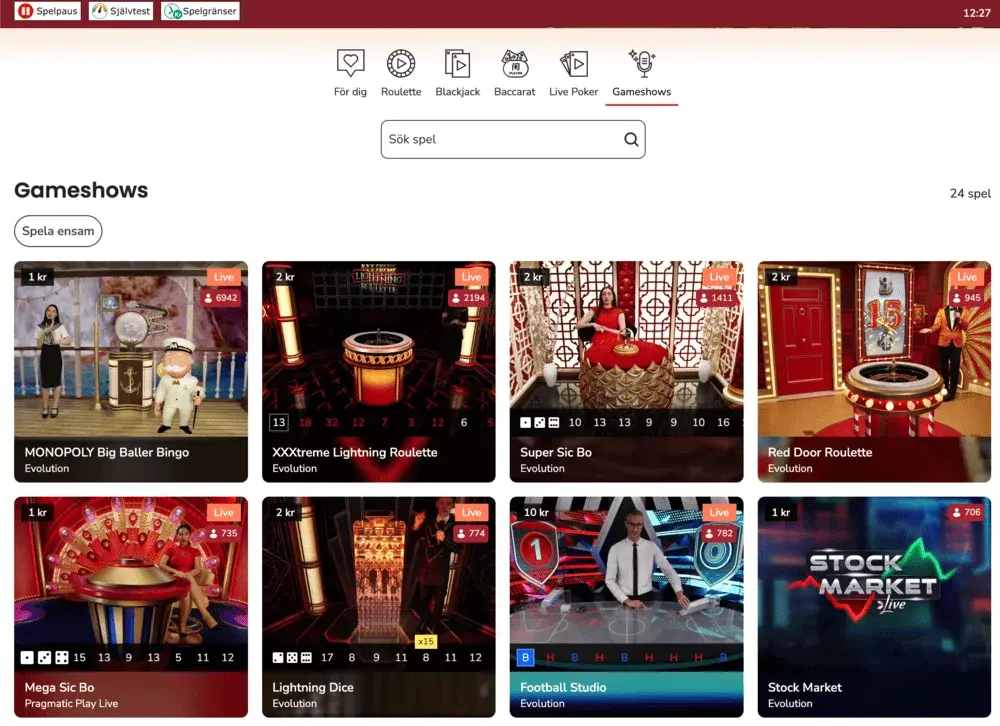
Task: Switch to the Live Poker tab label
Action: 573,92
